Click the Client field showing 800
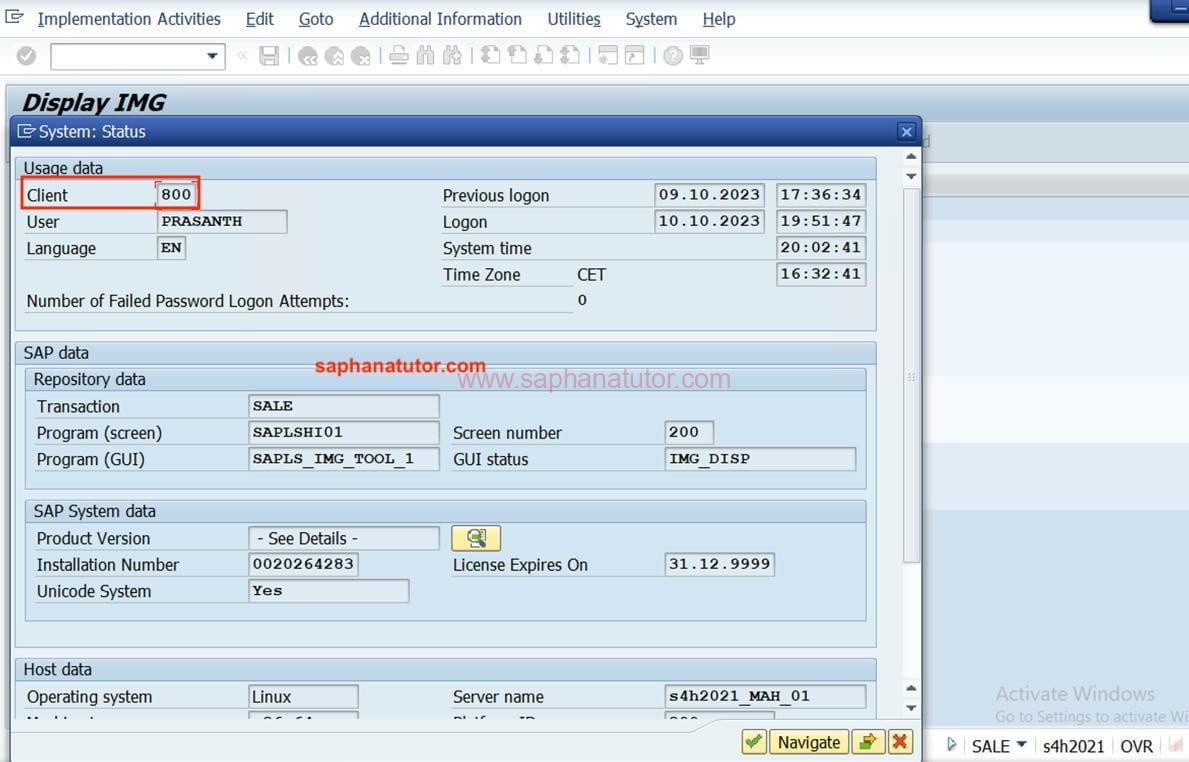The image size is (1189, 762). coord(177,194)
